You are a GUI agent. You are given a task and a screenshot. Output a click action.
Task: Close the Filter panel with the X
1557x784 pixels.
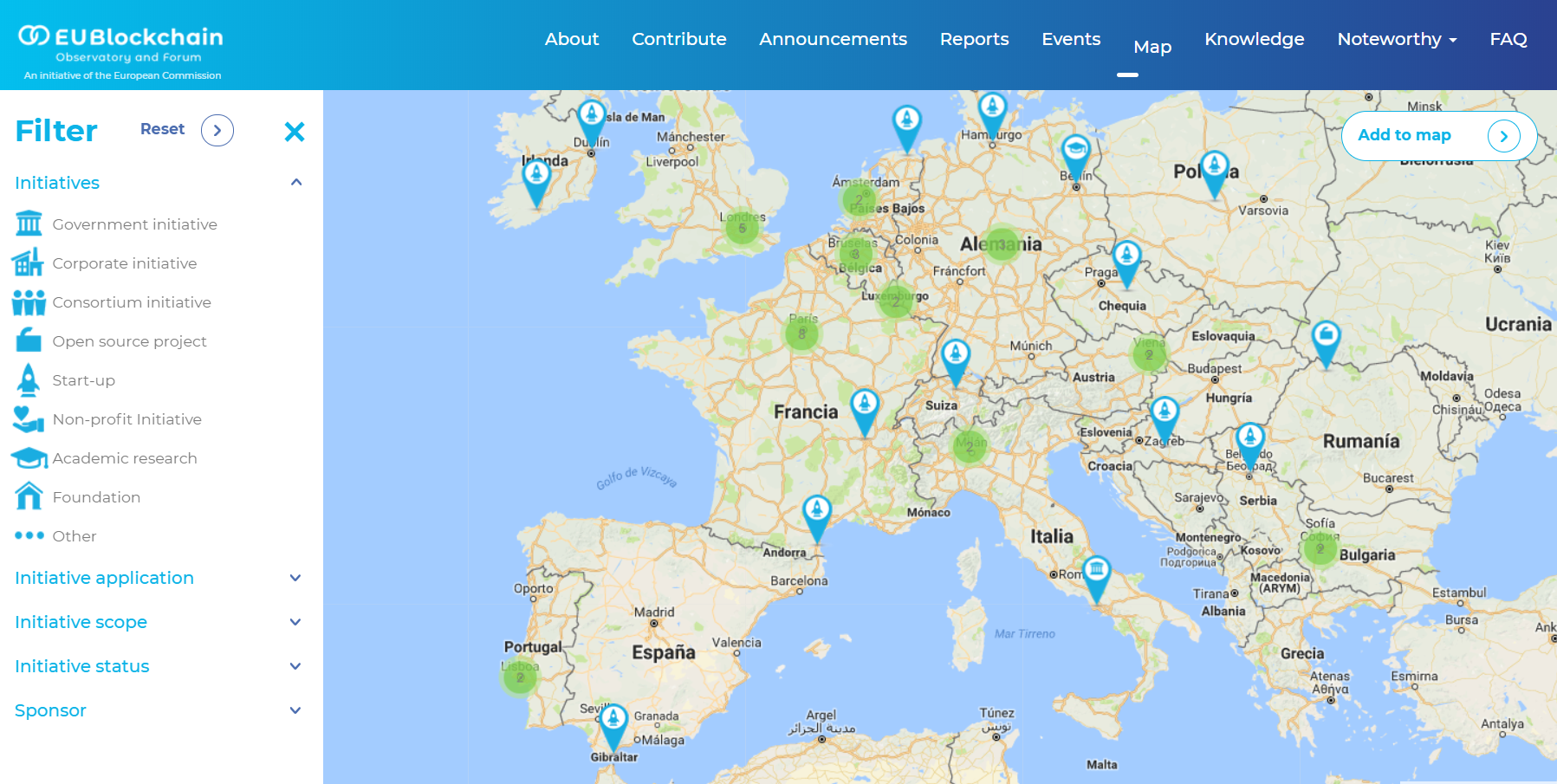(x=295, y=132)
